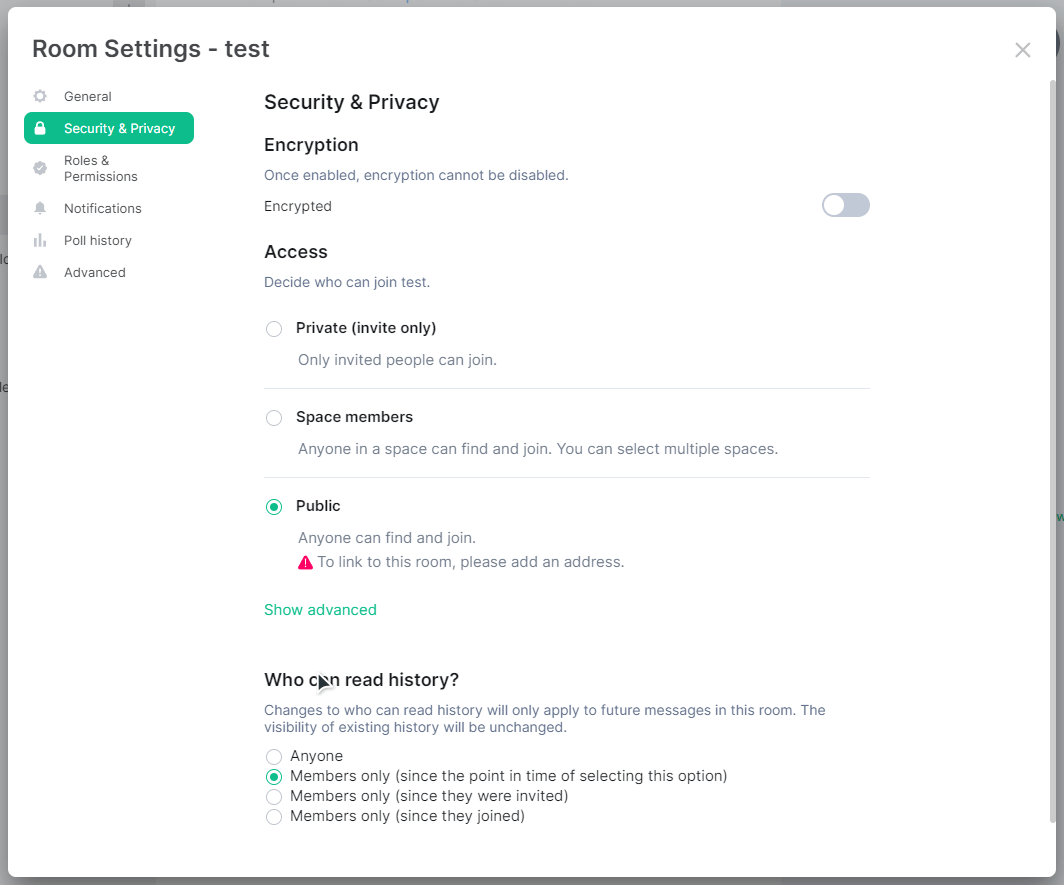The width and height of the screenshot is (1064, 885).
Task: Click the 'Access' section heading
Action: pos(296,252)
